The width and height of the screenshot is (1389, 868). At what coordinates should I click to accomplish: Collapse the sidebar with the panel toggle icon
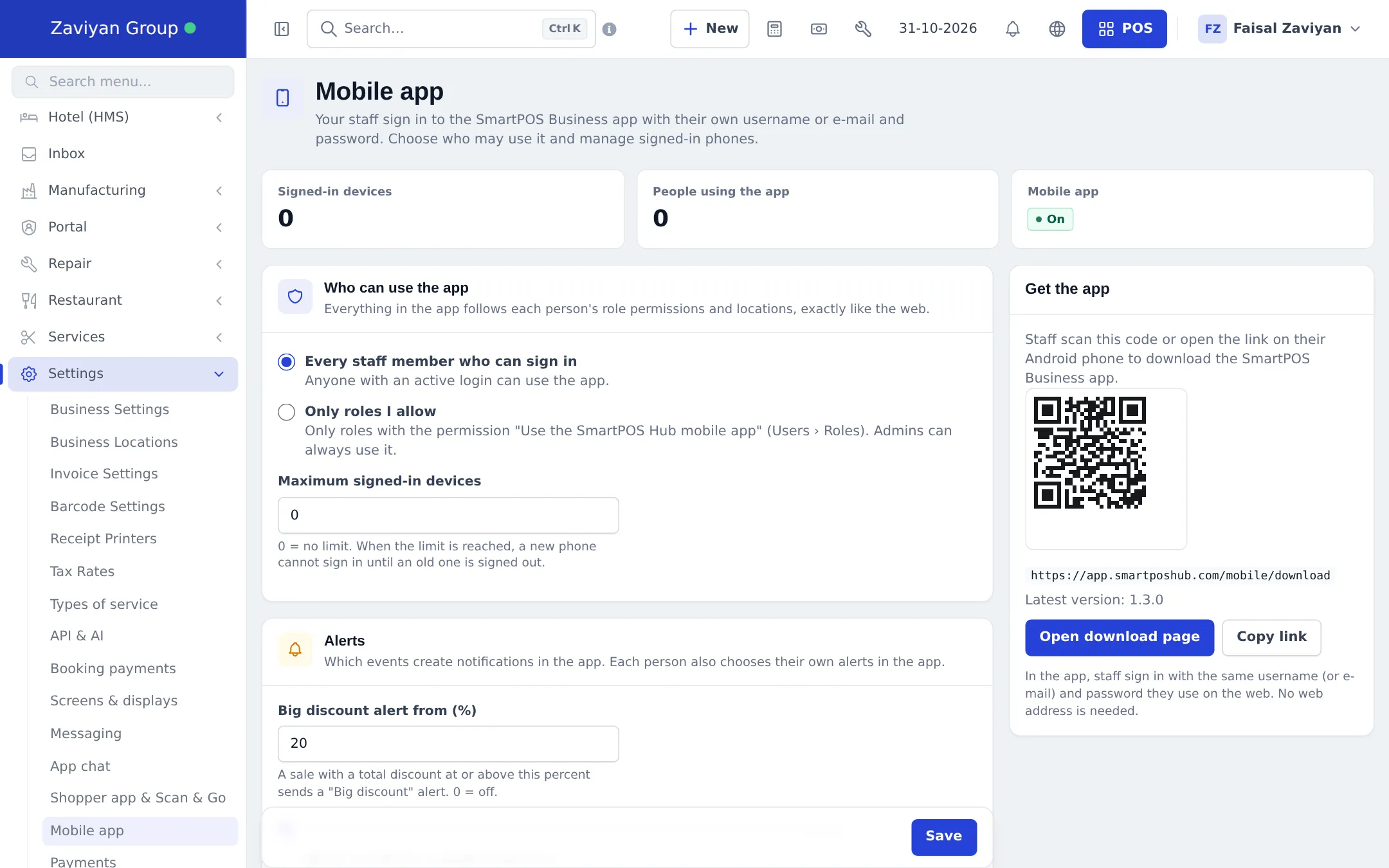point(282,29)
